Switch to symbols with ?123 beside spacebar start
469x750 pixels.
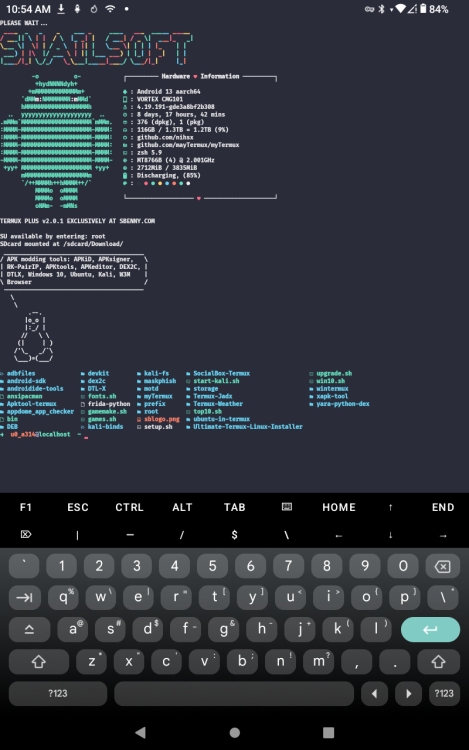[x=58, y=694]
